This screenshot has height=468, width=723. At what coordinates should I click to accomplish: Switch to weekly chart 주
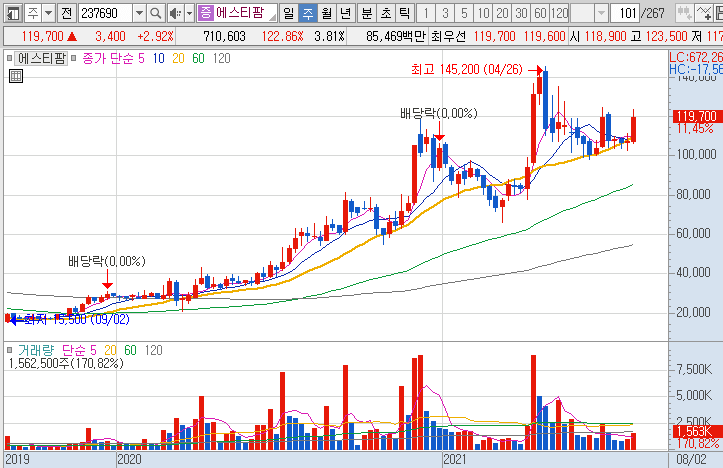pyautogui.click(x=308, y=13)
